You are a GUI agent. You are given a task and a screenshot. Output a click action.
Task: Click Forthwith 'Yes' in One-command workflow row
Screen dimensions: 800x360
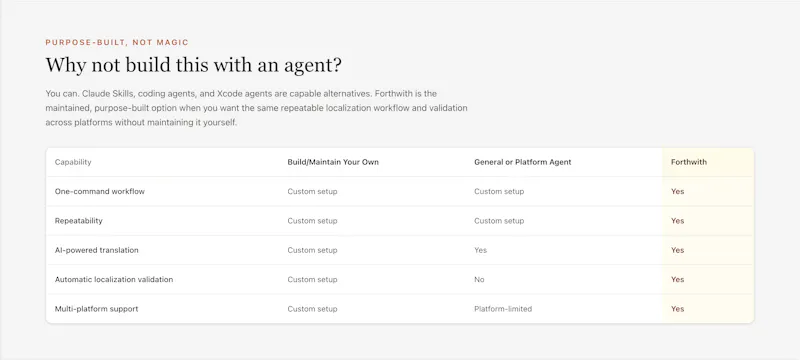tap(678, 191)
